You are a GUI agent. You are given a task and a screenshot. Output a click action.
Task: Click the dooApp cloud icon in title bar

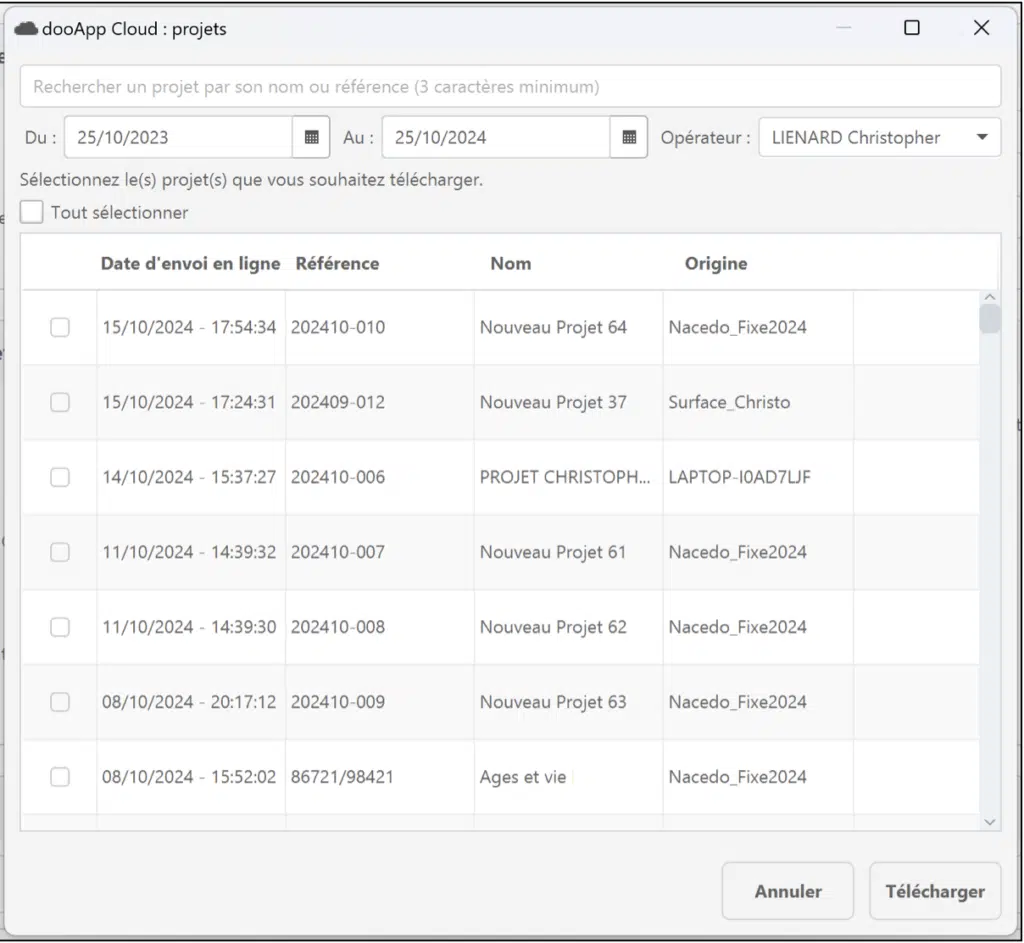click(x=26, y=29)
